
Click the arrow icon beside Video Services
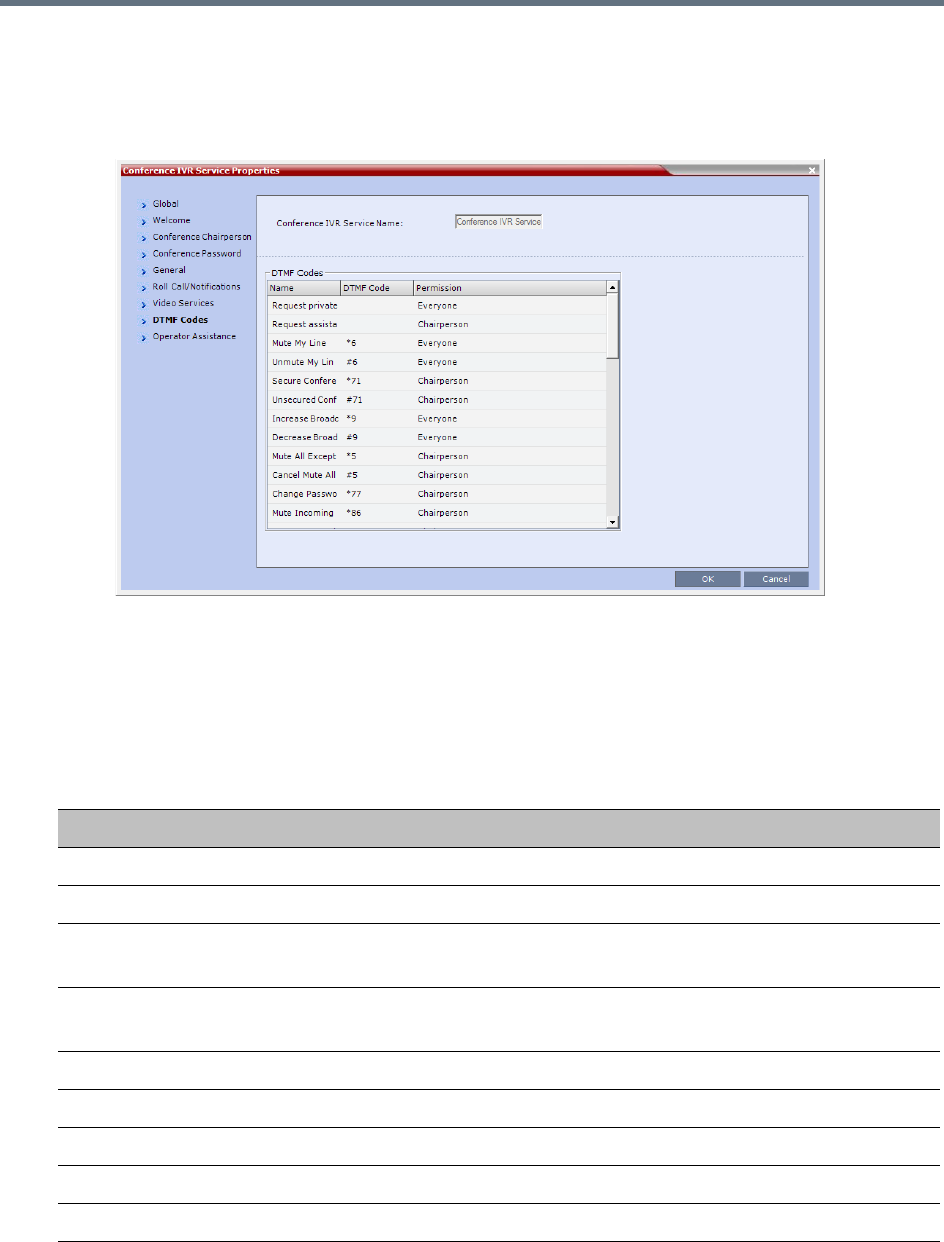tap(144, 304)
